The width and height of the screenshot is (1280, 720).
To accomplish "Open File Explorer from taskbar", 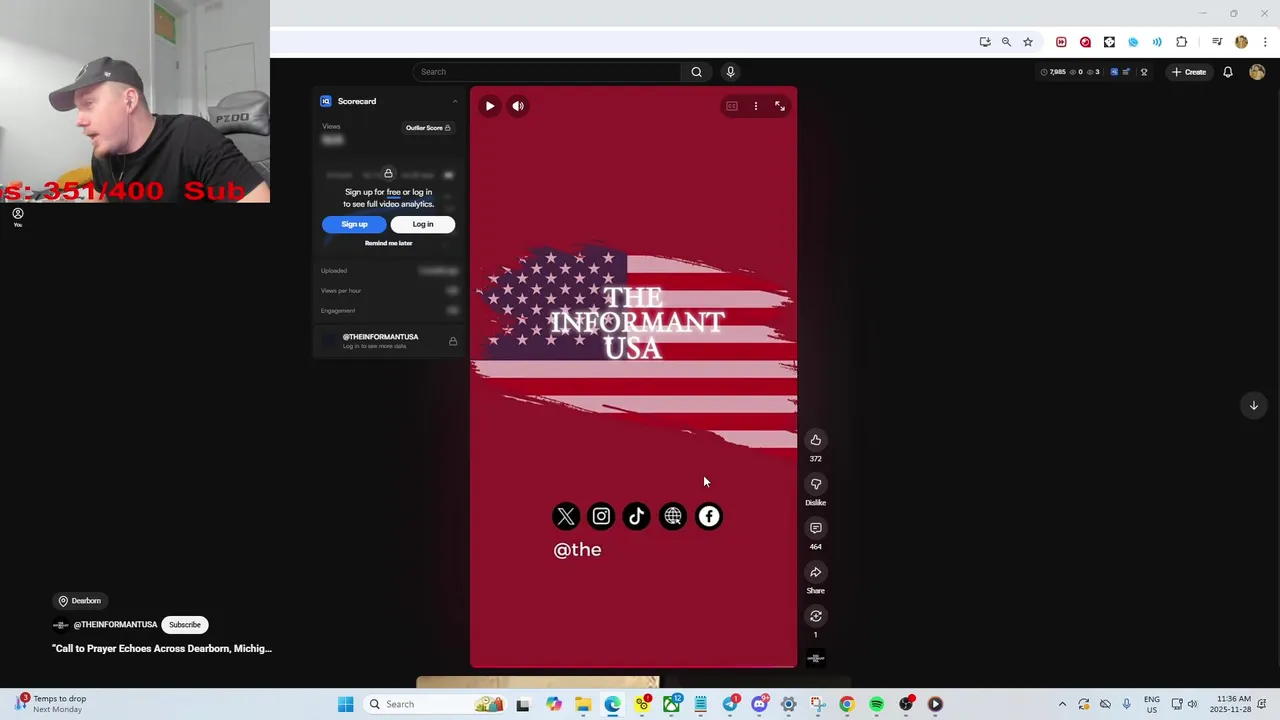I will point(583,704).
